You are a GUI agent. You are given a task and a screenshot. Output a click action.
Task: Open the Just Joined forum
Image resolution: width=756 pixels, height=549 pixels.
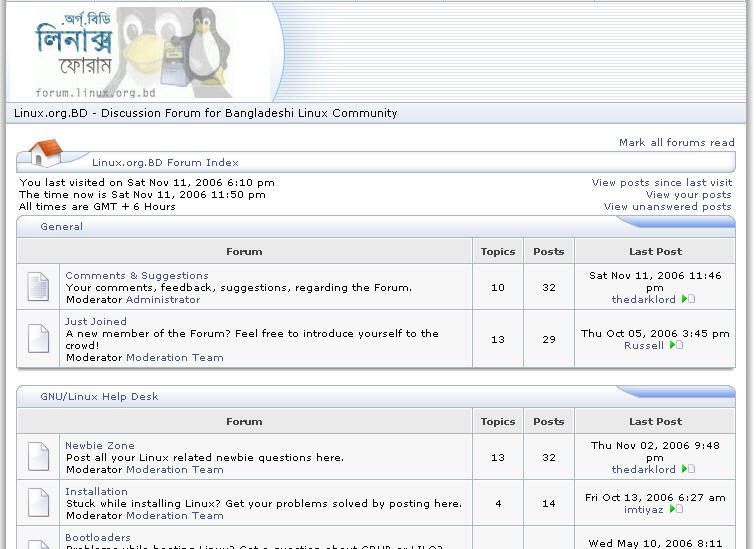point(96,321)
